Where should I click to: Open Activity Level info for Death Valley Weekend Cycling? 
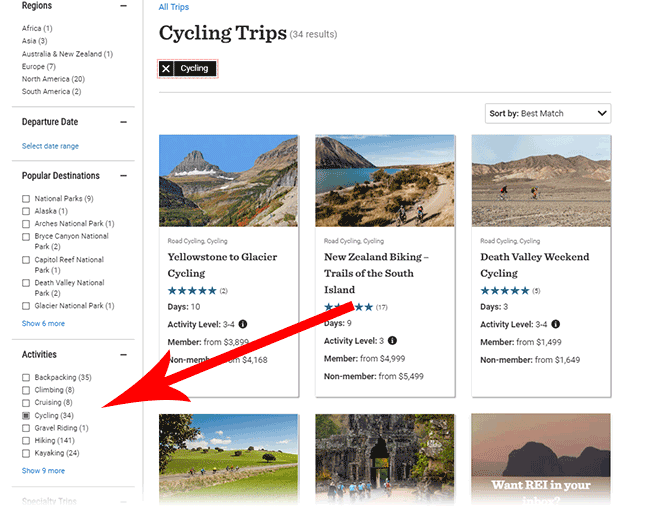pyautogui.click(x=555, y=324)
